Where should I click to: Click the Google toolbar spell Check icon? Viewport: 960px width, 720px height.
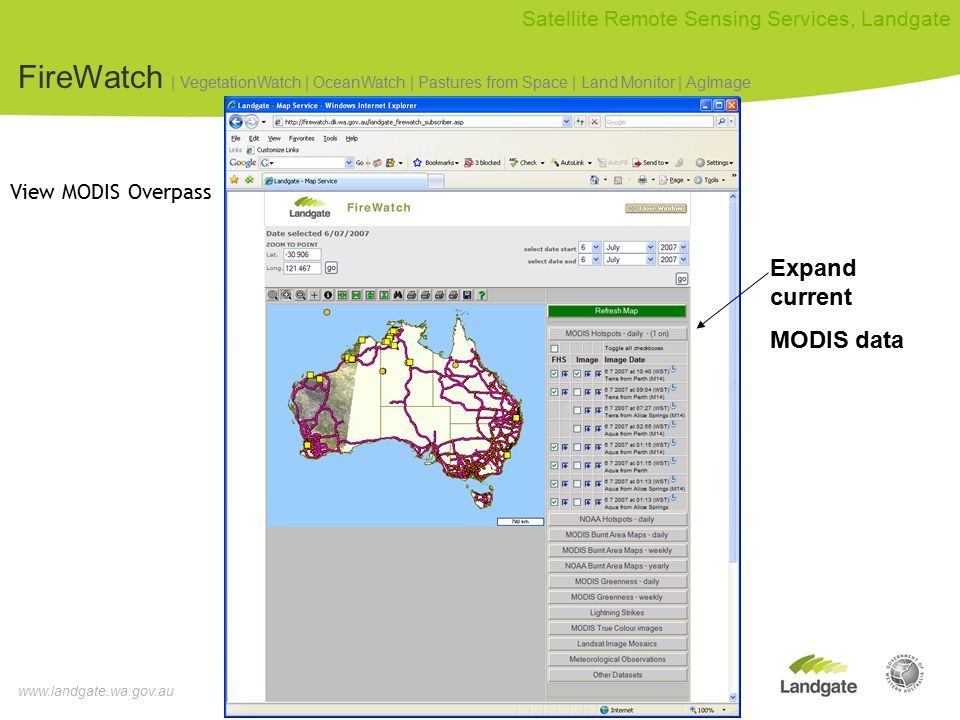click(x=514, y=163)
